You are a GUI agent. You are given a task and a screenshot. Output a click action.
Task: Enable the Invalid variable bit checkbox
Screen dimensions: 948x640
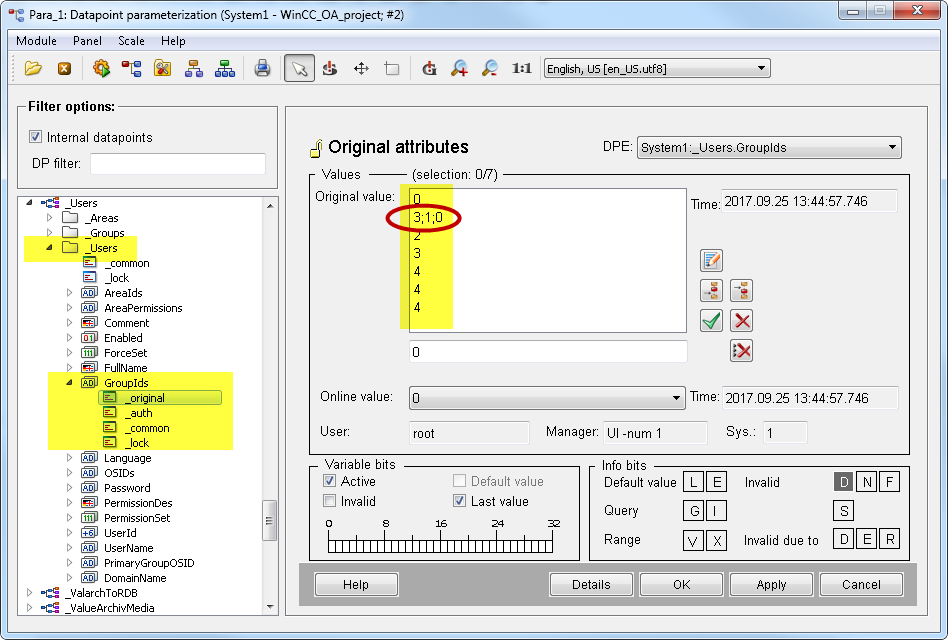tap(330, 501)
